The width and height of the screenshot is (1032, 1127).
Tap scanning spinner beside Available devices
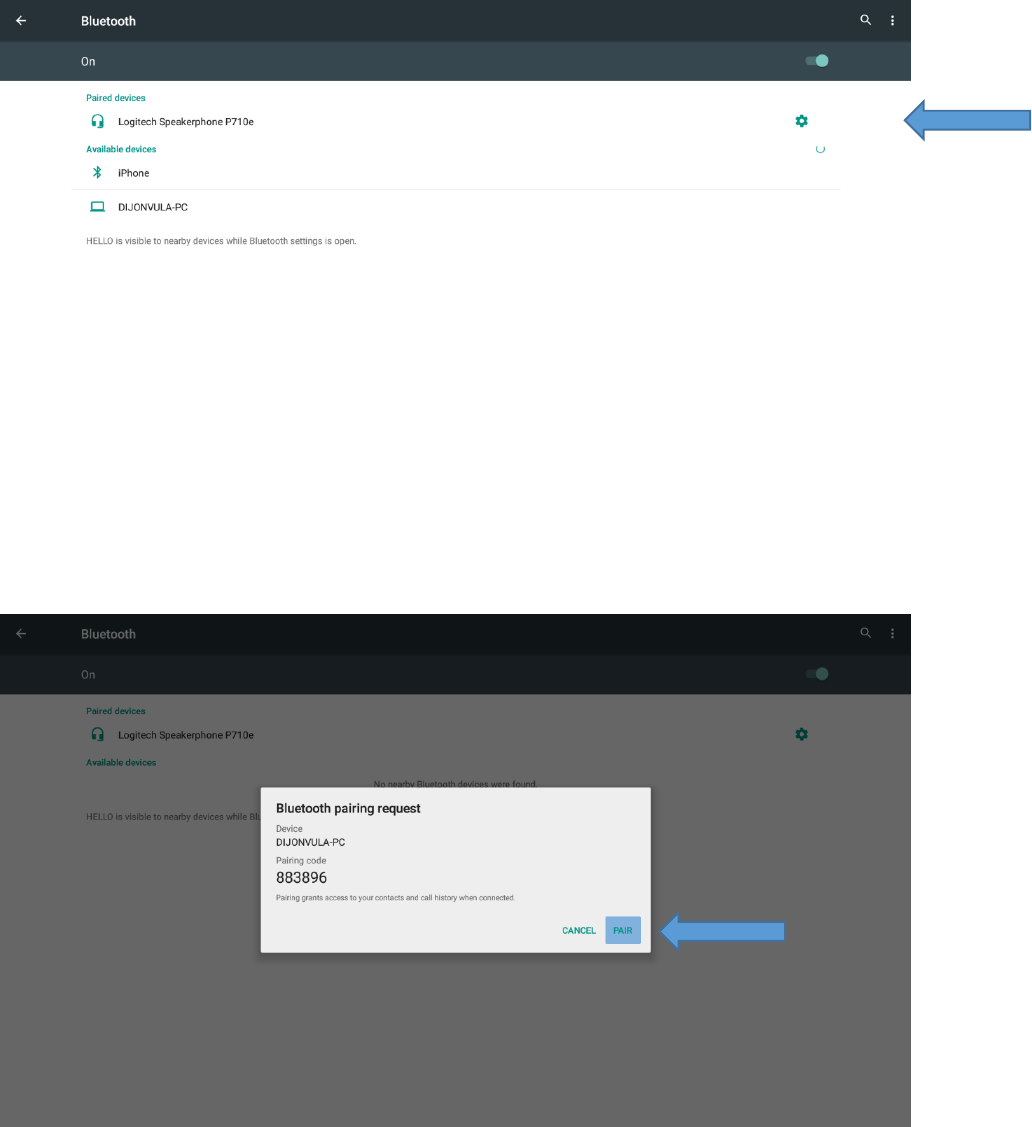(820, 149)
